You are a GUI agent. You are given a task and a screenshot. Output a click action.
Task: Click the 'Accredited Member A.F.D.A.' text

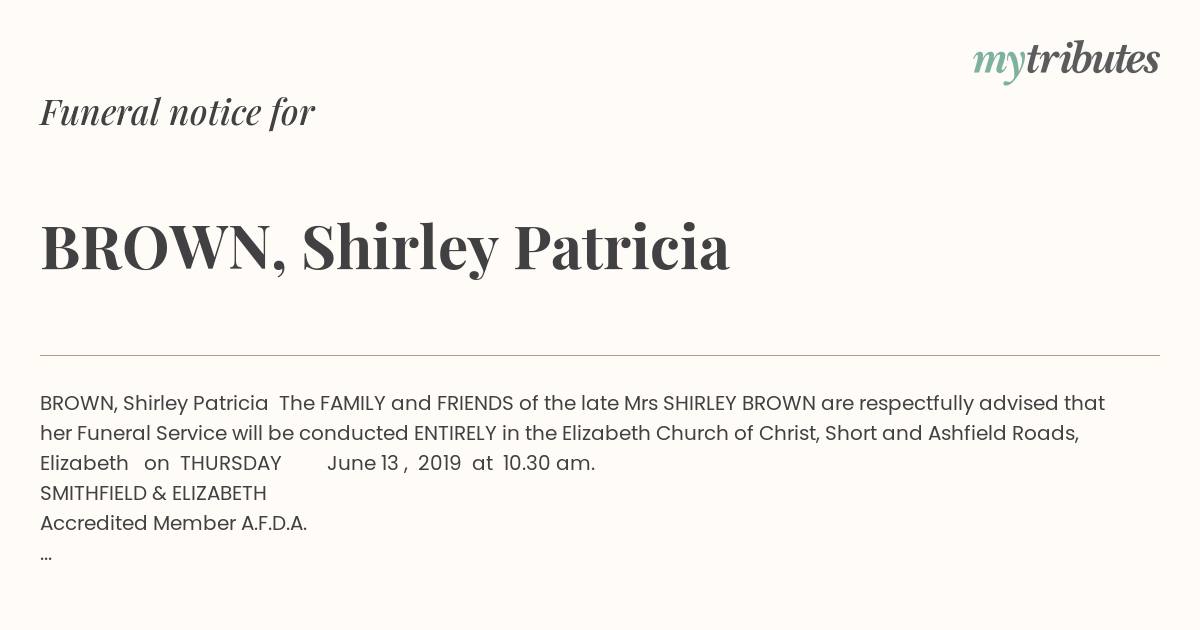[173, 523]
